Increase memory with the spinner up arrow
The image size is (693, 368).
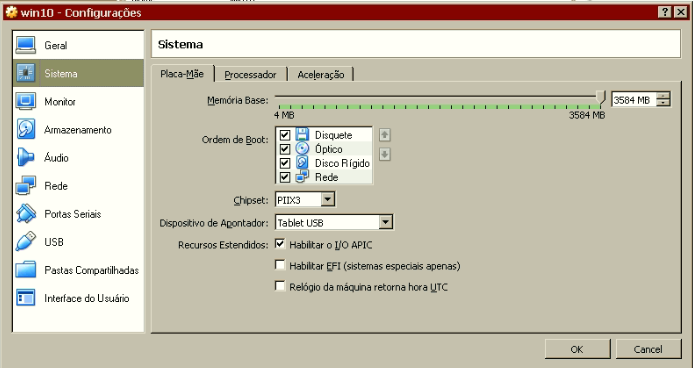(663, 95)
